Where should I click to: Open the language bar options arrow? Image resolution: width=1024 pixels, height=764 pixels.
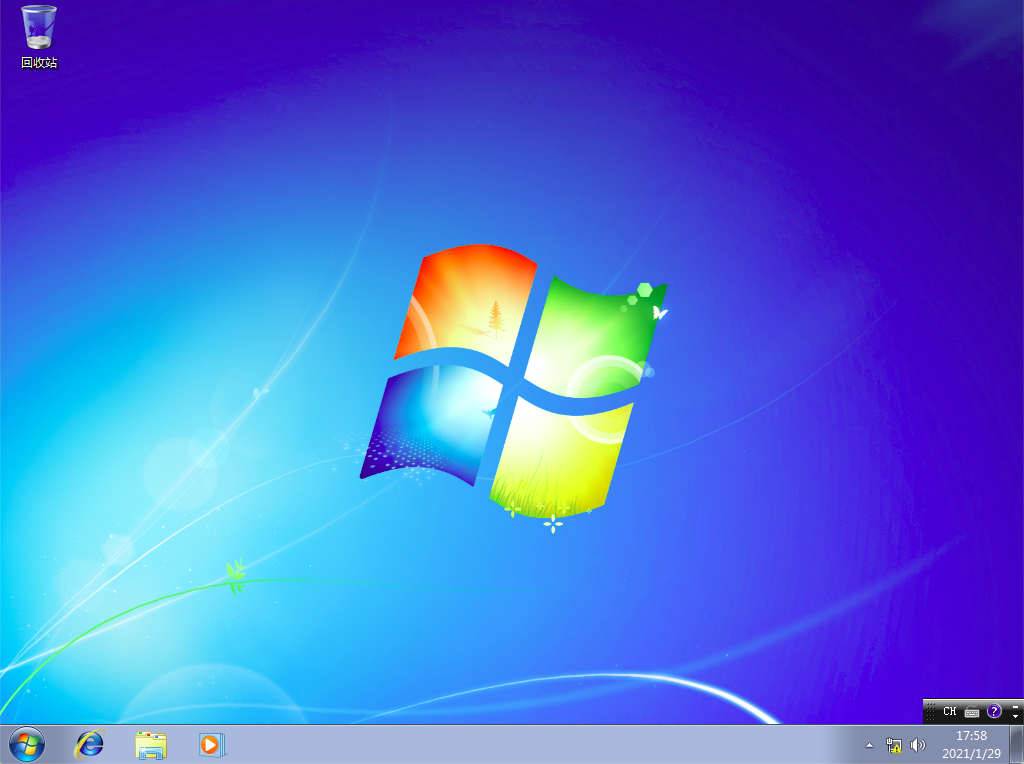pyautogui.click(x=1015, y=716)
